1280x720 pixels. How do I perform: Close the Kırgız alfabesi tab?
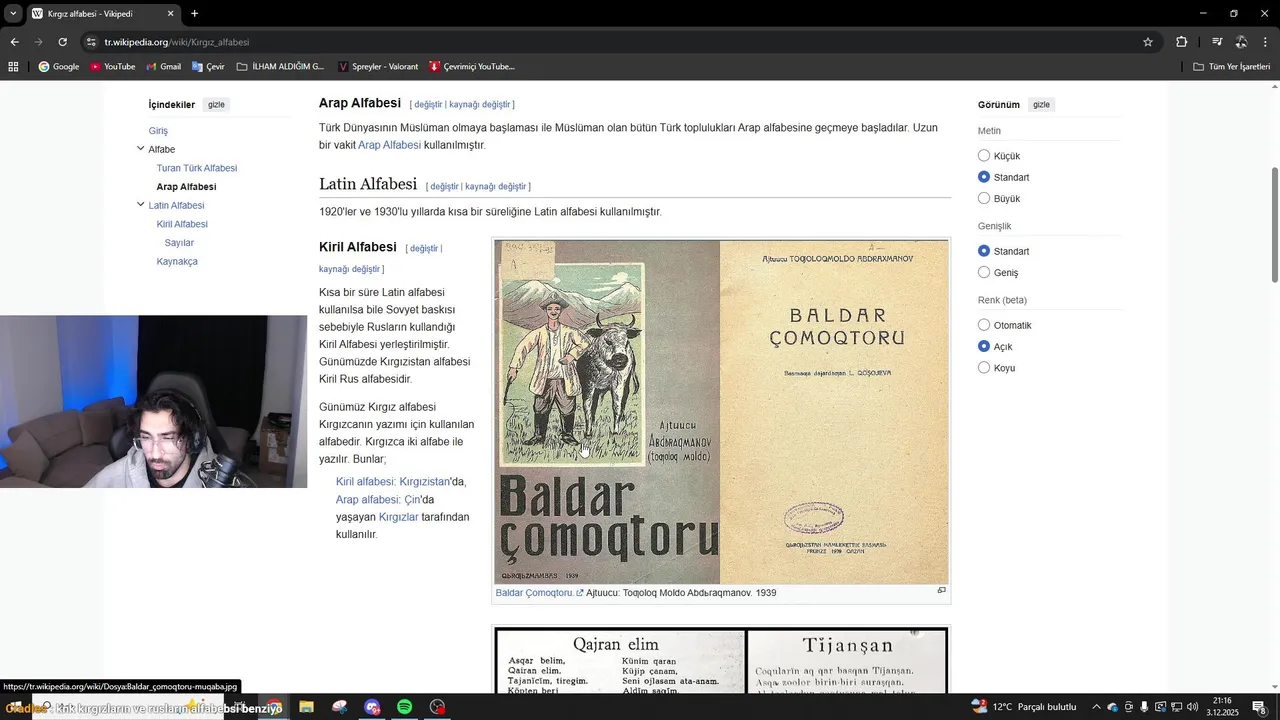[x=170, y=14]
